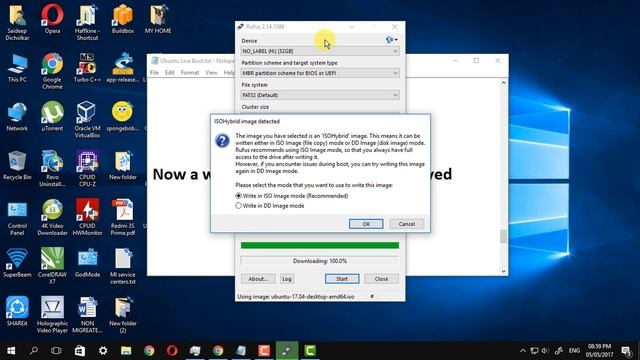The width and height of the screenshot is (640, 360).
Task: Click the green Rufus progress bar
Action: tap(320, 245)
